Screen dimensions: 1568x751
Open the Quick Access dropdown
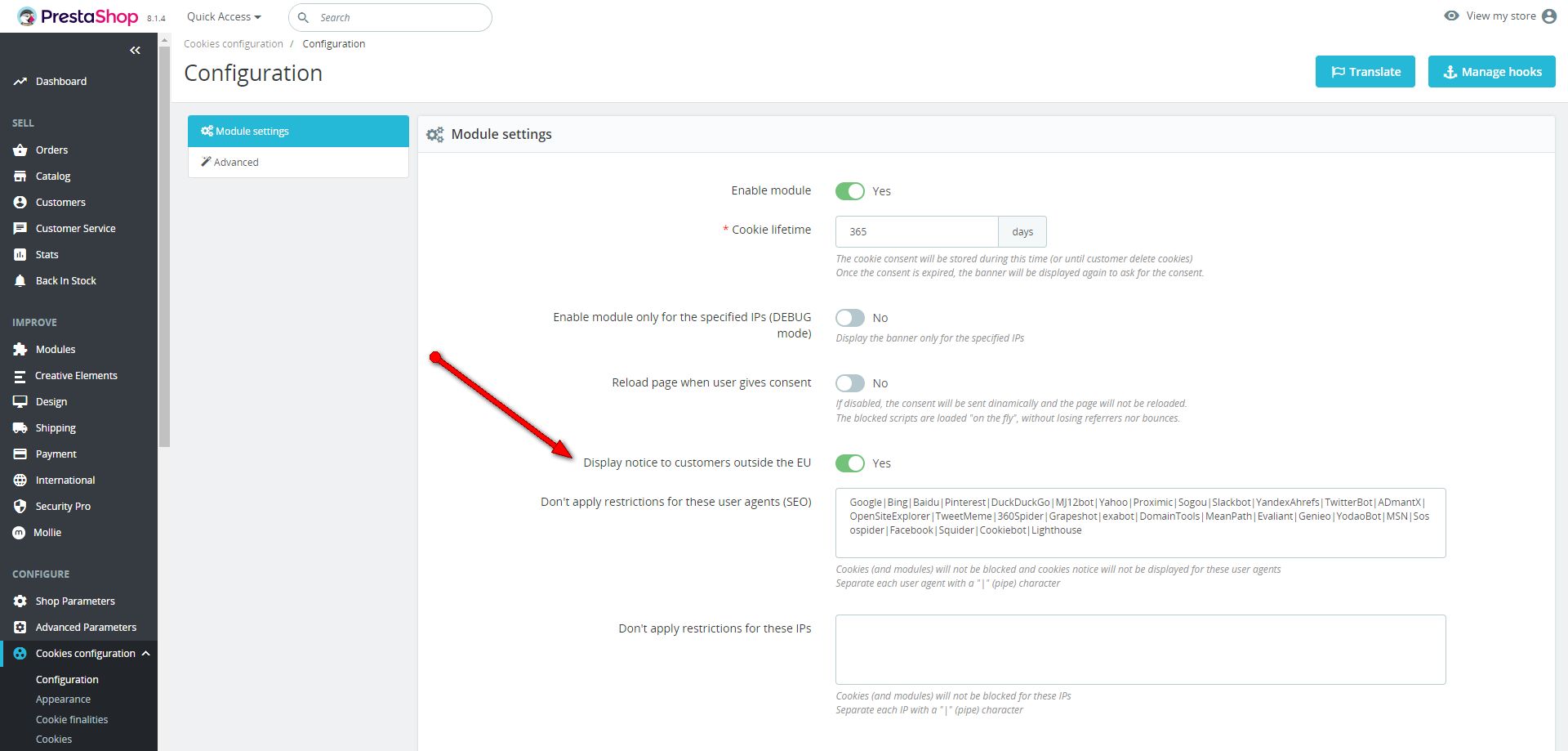pyautogui.click(x=224, y=17)
